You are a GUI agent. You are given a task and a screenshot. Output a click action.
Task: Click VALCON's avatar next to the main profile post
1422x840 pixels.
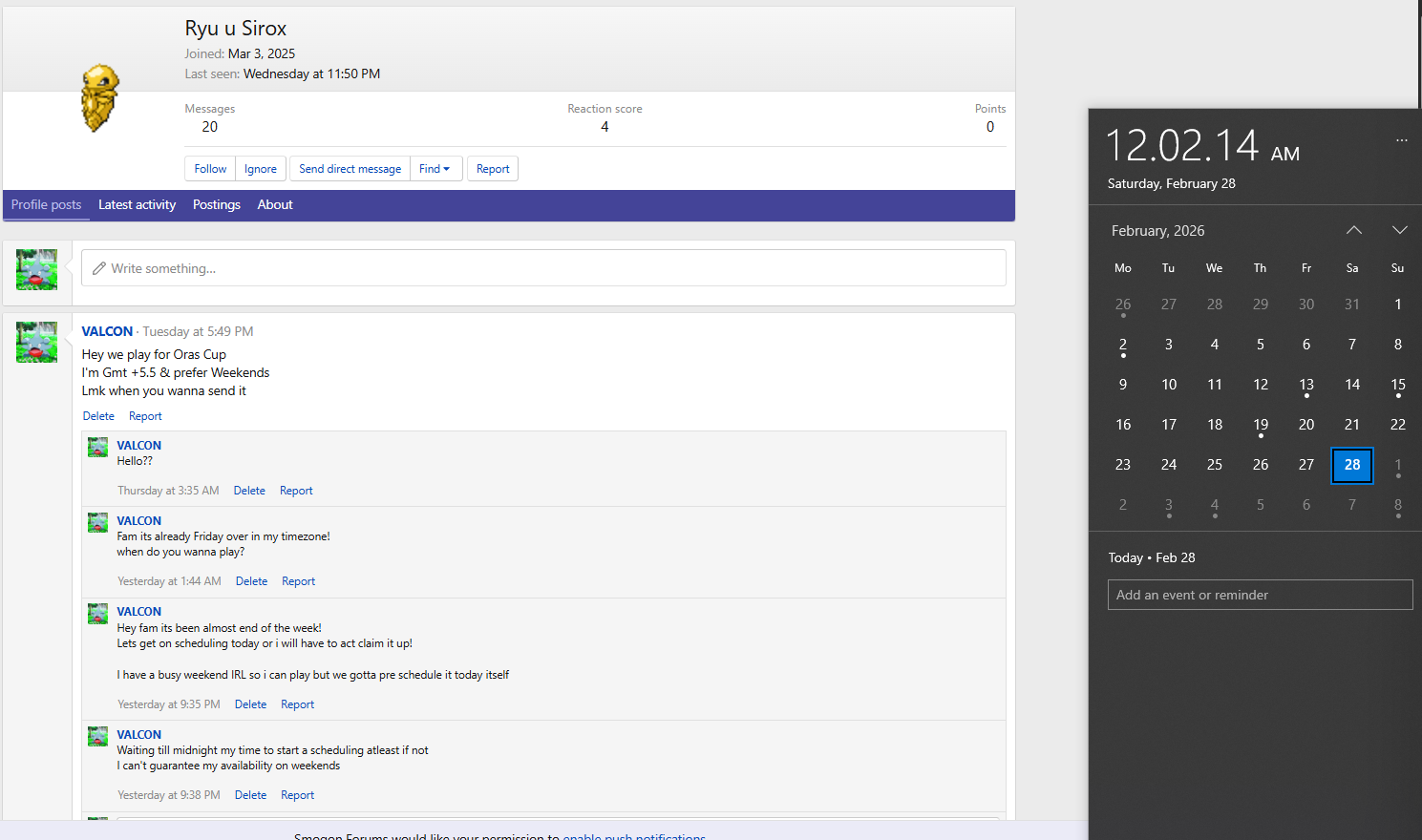pos(36,342)
